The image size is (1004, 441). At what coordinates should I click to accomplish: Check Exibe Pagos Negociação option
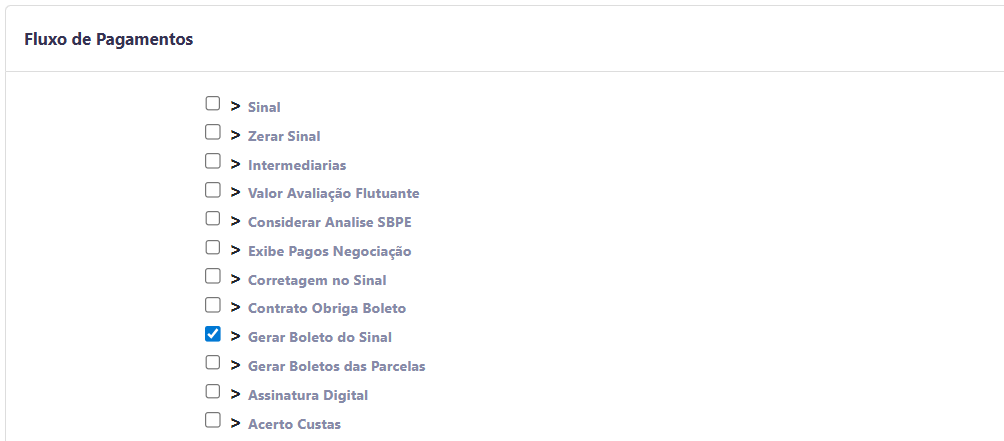pyautogui.click(x=212, y=247)
